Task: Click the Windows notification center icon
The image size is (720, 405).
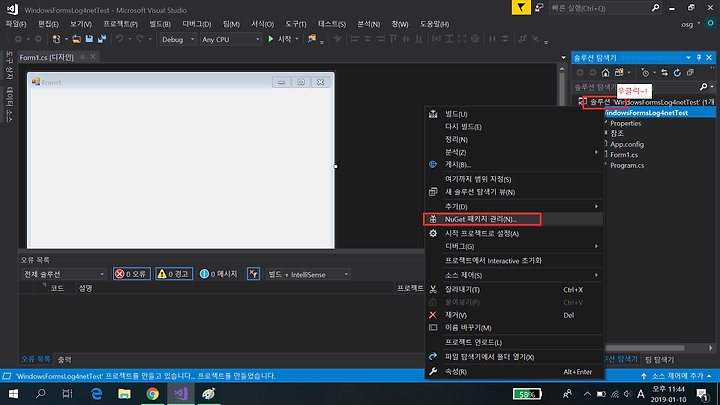Action: [x=702, y=394]
